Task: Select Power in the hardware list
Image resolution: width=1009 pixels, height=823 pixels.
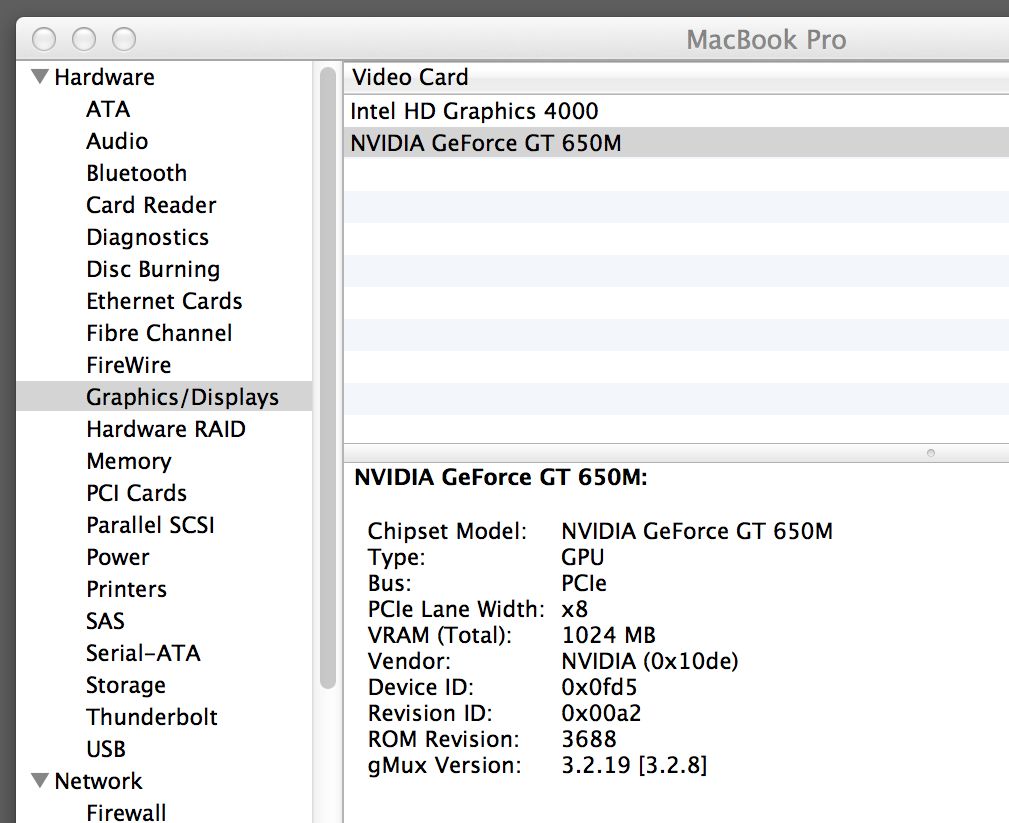Action: point(118,557)
